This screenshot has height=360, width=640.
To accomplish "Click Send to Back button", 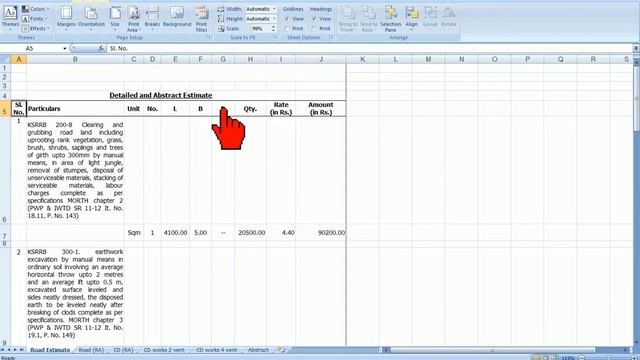I will coord(368,19).
